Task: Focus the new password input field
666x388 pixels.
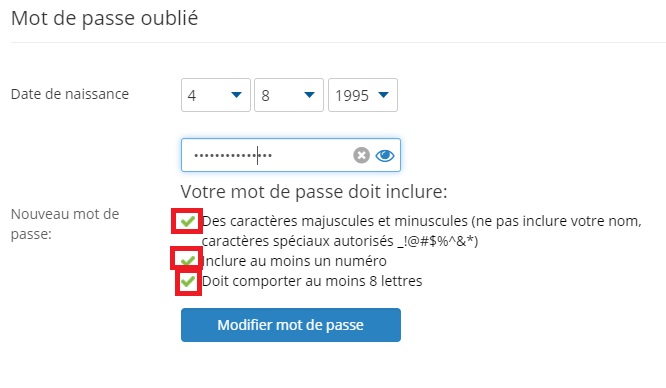Action: click(x=291, y=155)
